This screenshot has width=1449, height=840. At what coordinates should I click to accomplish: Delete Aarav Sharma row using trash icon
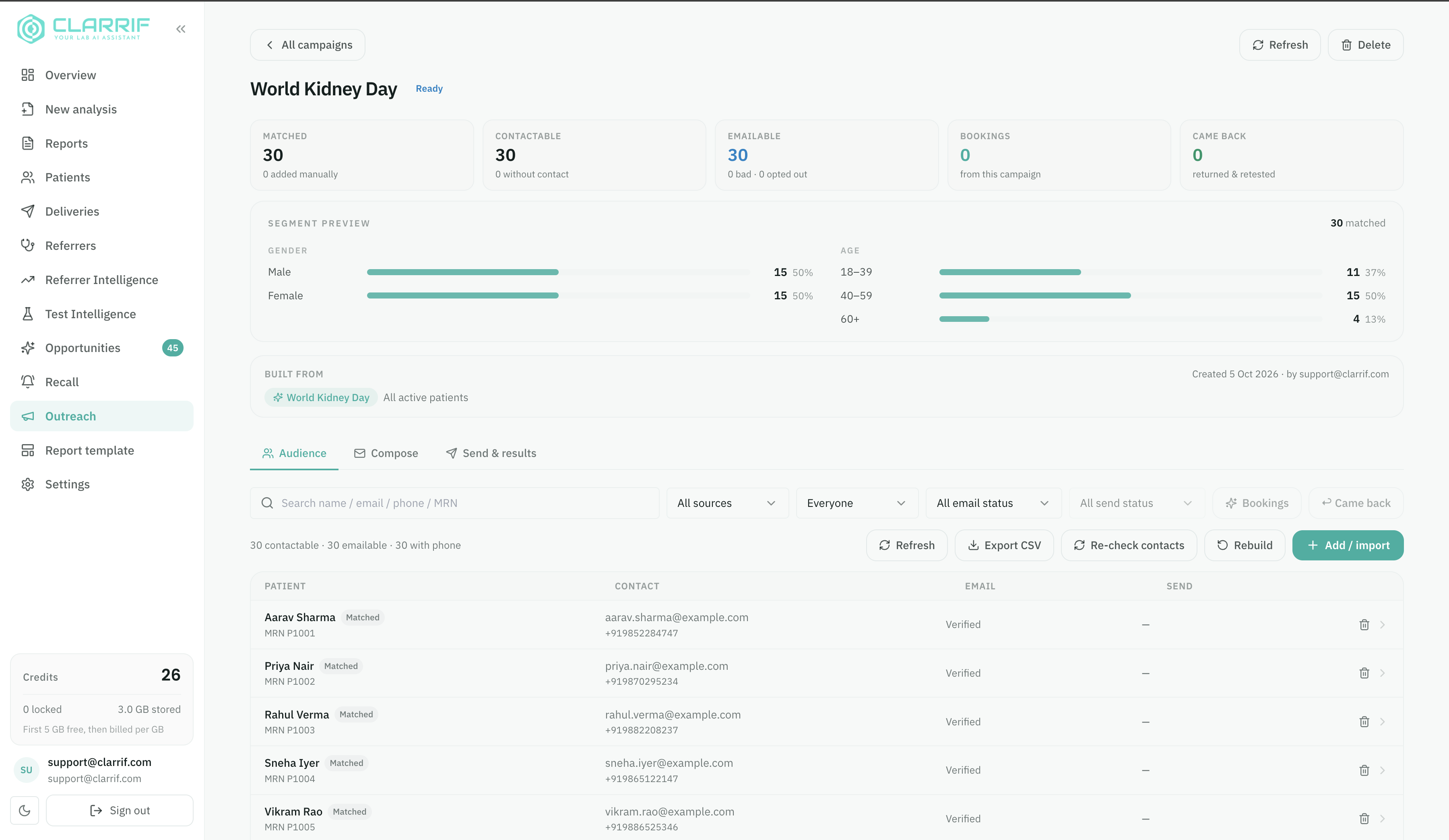pyautogui.click(x=1364, y=624)
